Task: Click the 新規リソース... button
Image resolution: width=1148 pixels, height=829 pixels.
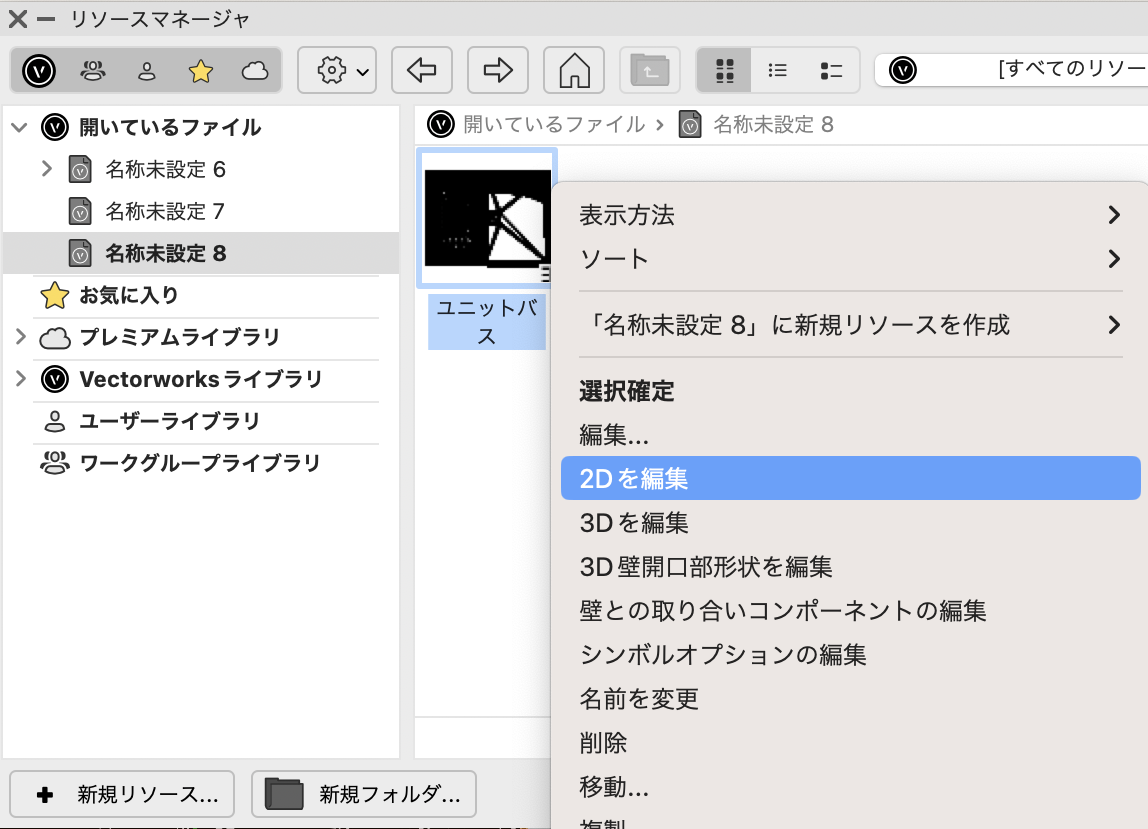Action: [122, 795]
